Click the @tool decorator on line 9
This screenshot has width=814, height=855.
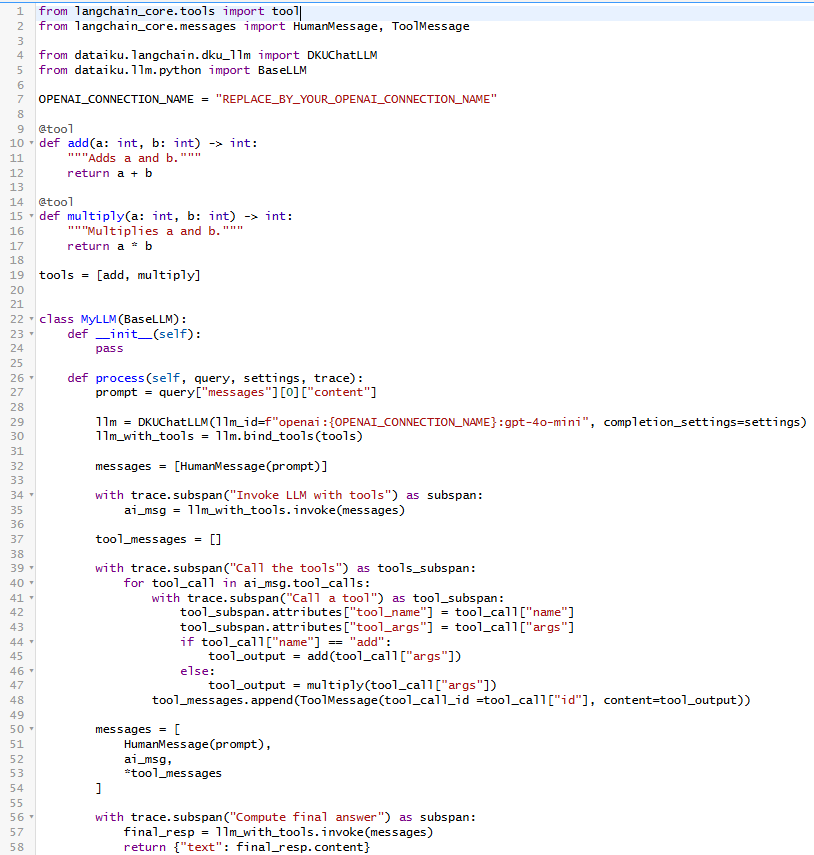(x=56, y=129)
